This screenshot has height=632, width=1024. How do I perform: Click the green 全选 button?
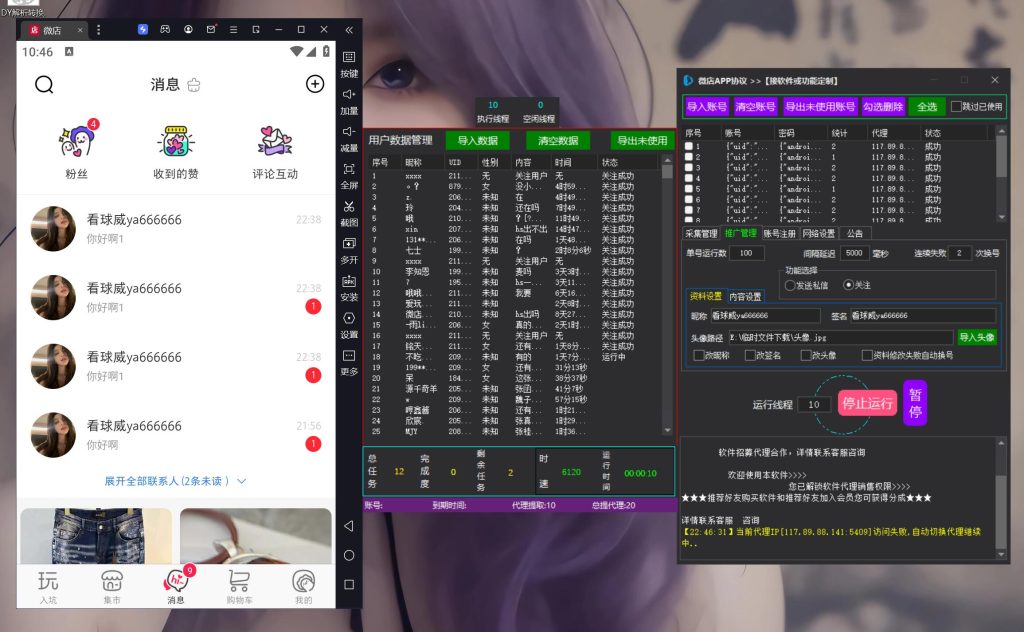(927, 106)
